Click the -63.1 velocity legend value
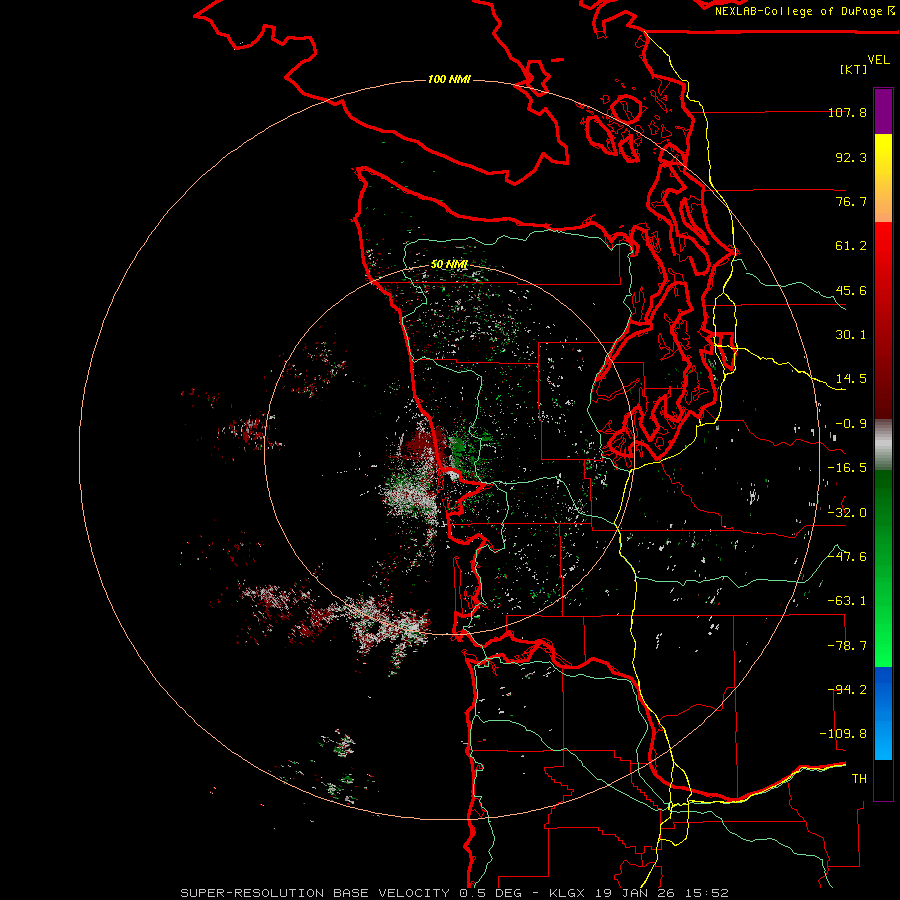900x900 pixels. click(847, 601)
